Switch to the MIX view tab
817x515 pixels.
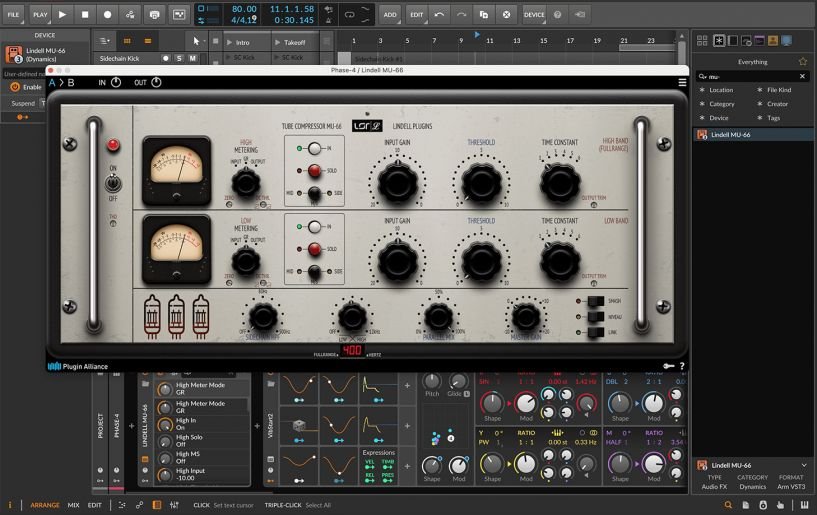73,505
